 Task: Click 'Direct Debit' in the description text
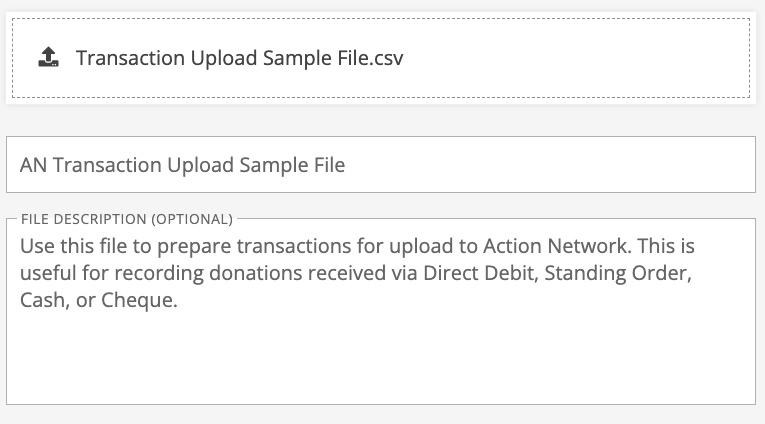(481, 273)
